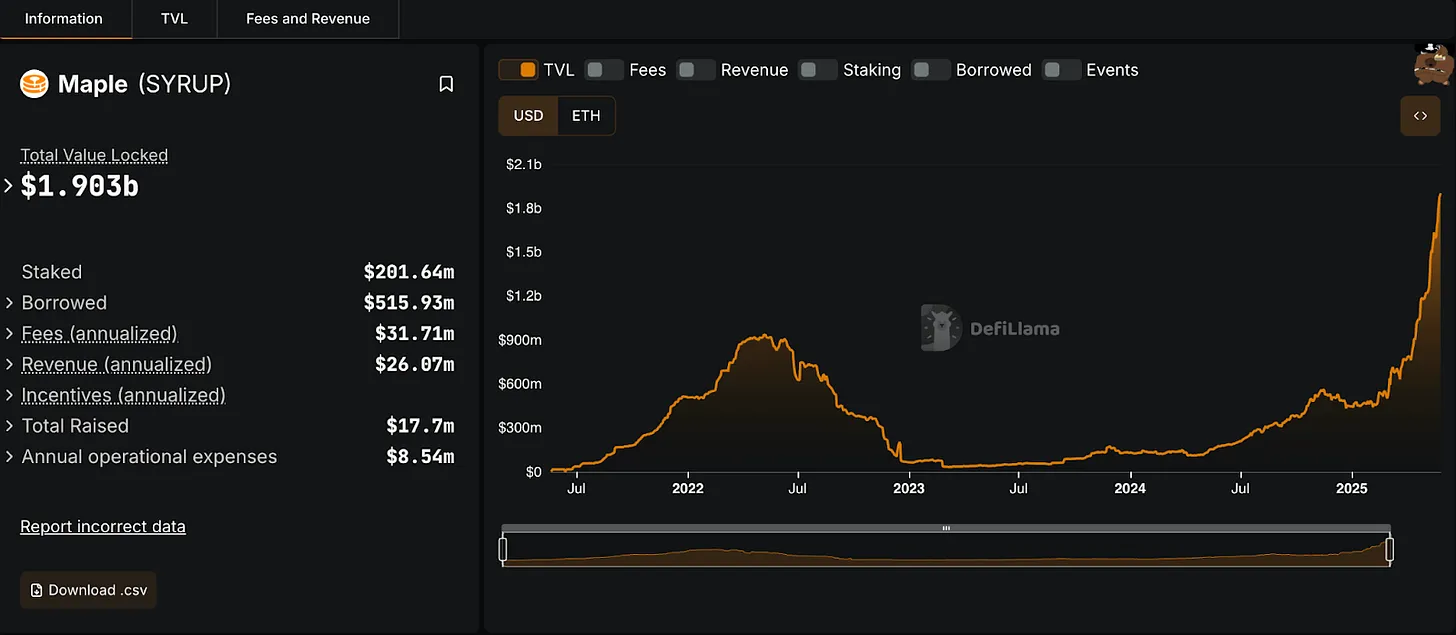Click the Total Value Locked label
The height and width of the screenshot is (635, 1456).
pyautogui.click(x=94, y=155)
